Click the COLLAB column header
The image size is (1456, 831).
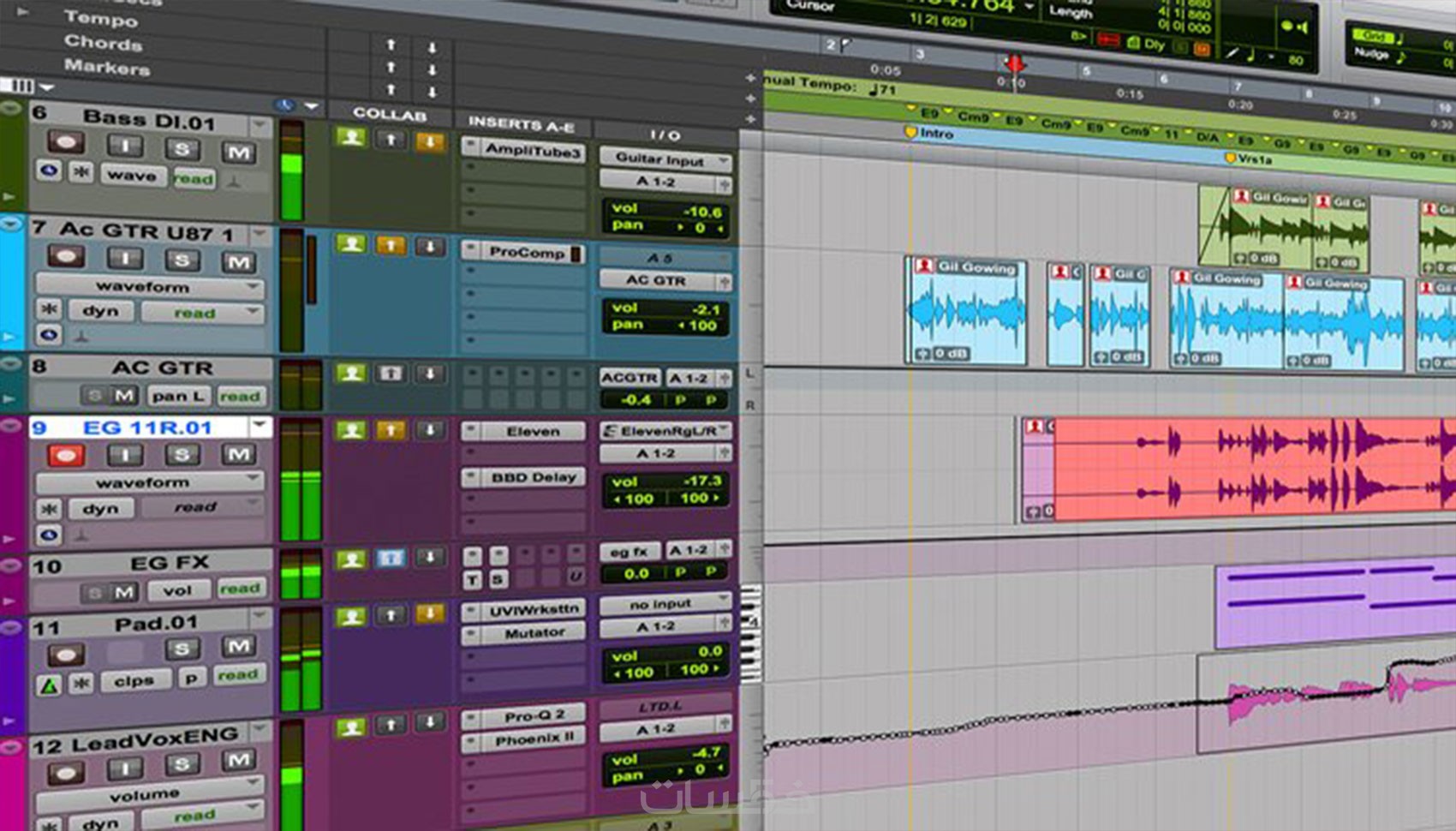tap(390, 114)
